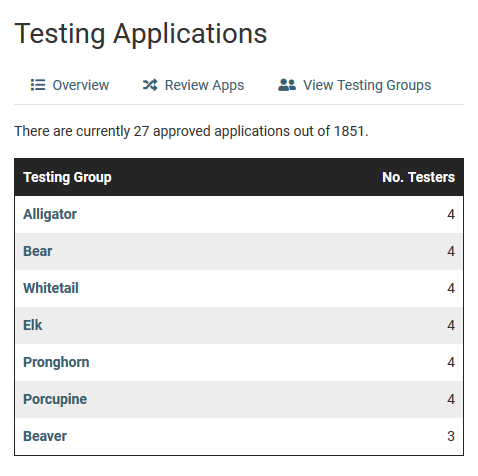
Task: Switch to the Review Apps tab
Action: (193, 85)
